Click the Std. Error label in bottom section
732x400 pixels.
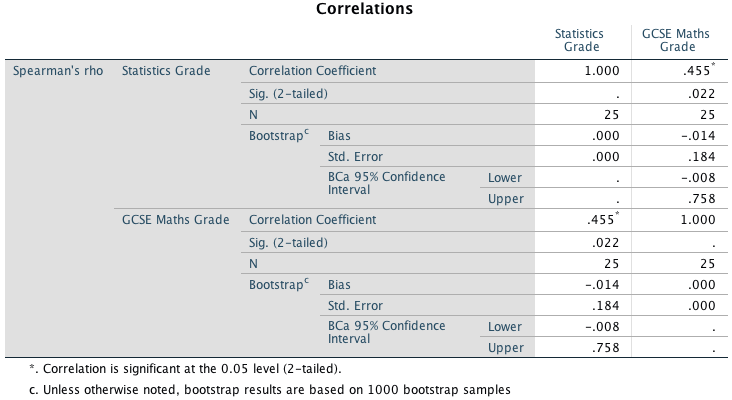coord(355,305)
